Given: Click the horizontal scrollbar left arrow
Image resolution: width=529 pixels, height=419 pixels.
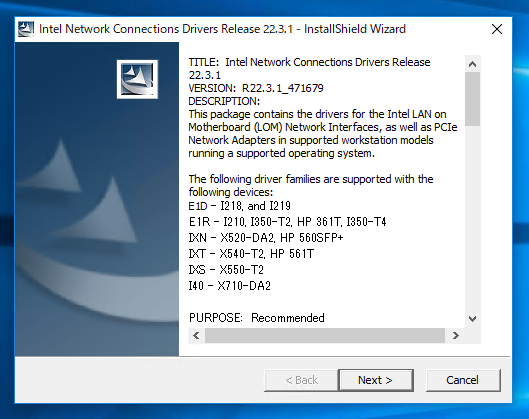Looking at the screenshot, I should (196, 336).
